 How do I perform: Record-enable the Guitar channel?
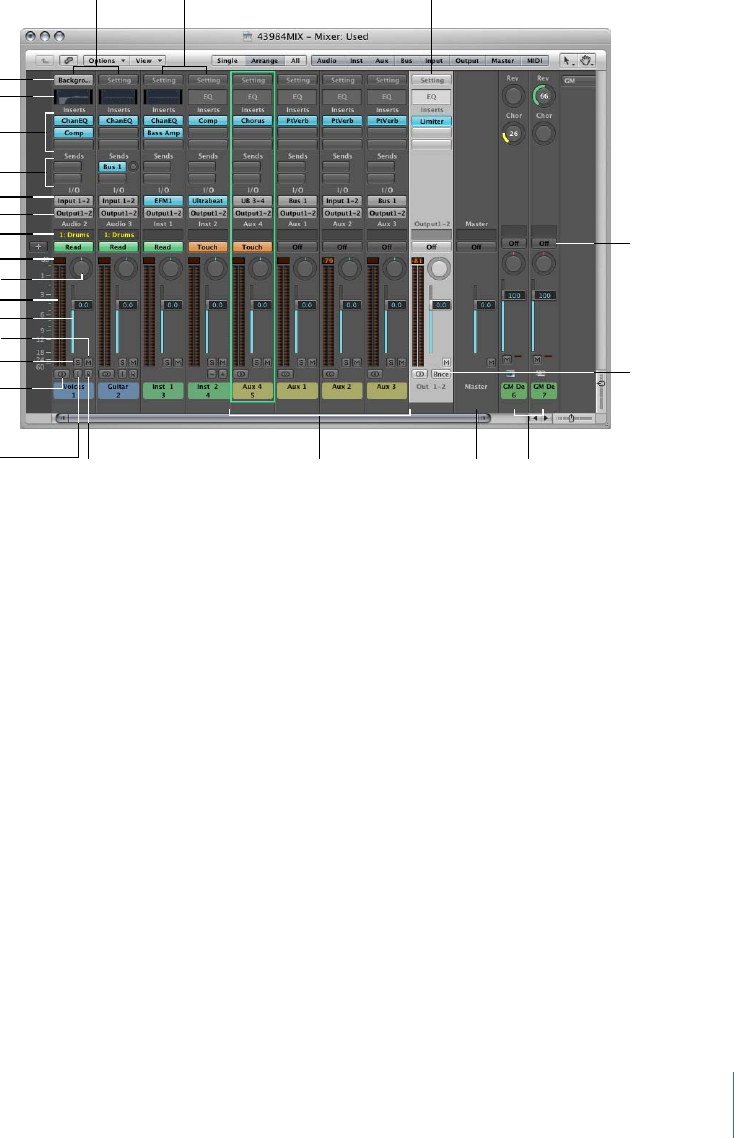(133, 374)
